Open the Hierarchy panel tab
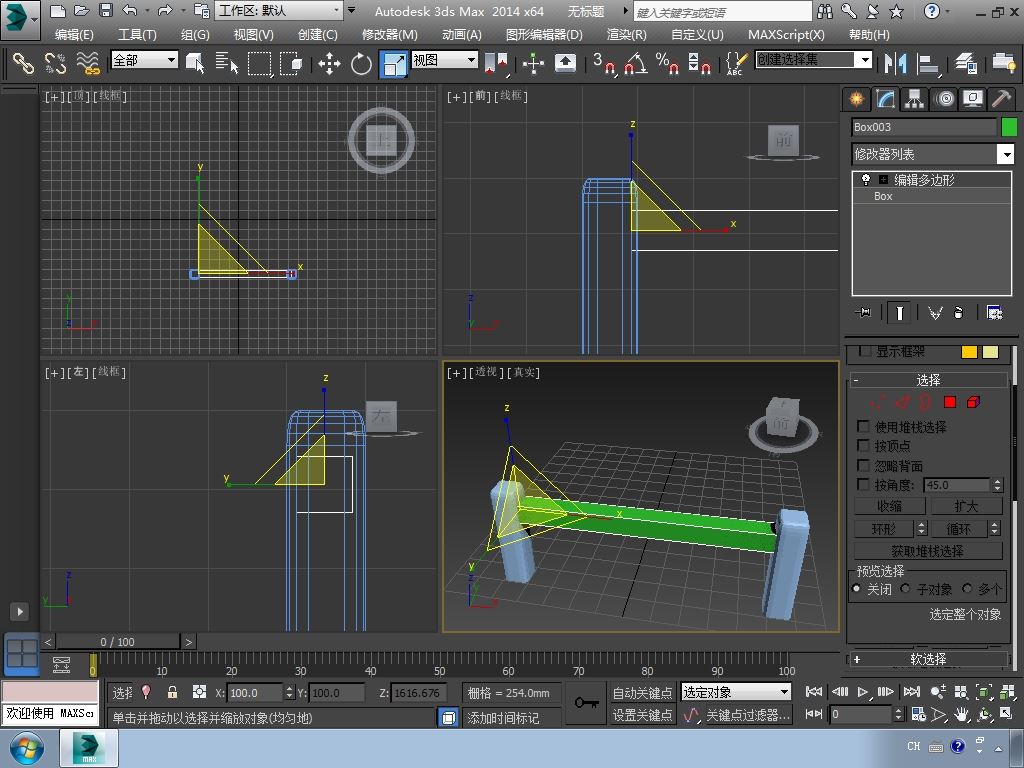Screen dimensions: 1024x768 point(914,99)
